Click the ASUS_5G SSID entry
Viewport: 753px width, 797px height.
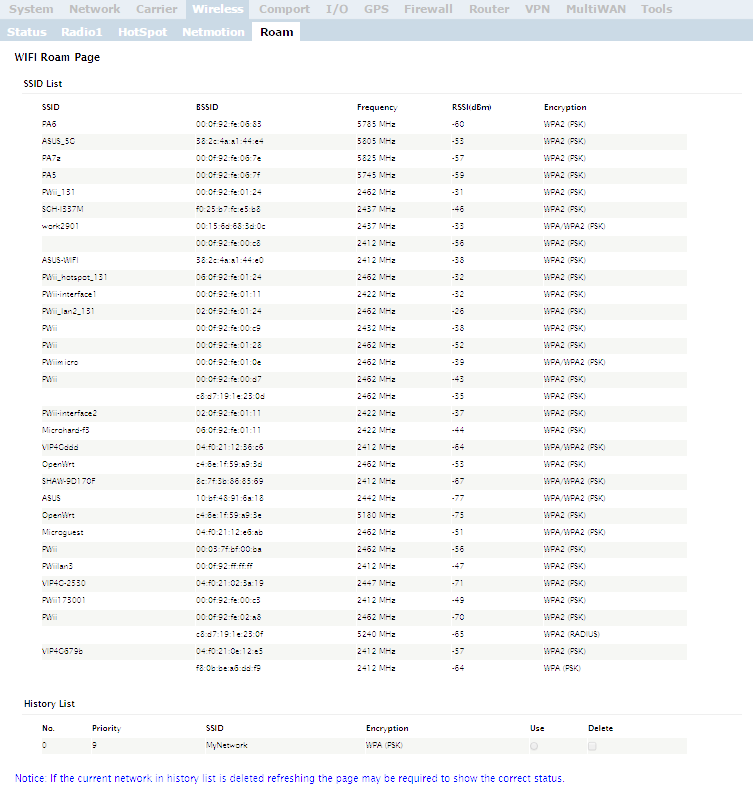pos(58,141)
